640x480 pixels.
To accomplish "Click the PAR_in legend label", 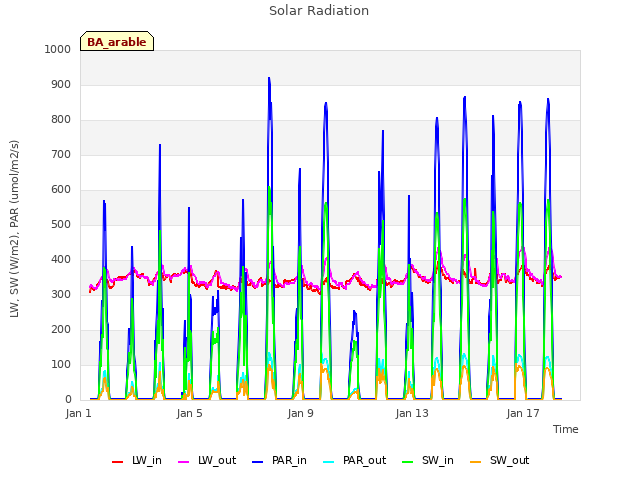I will [289, 460].
